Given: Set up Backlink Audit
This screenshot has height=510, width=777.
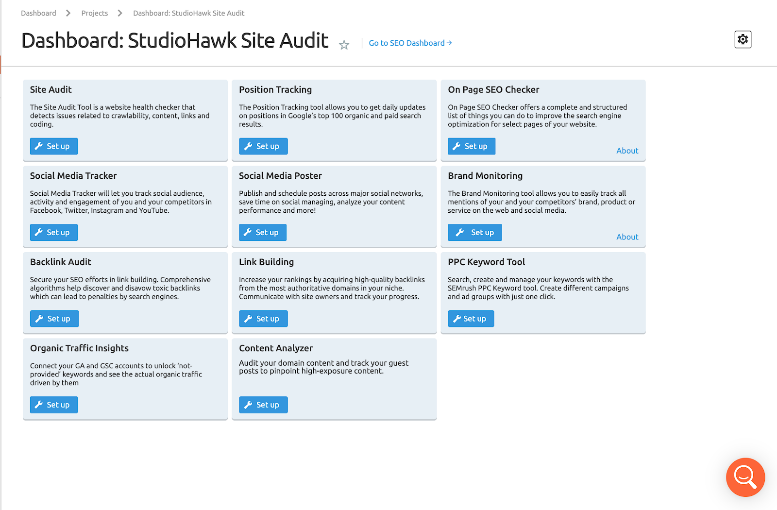Looking at the screenshot, I should 54,318.
